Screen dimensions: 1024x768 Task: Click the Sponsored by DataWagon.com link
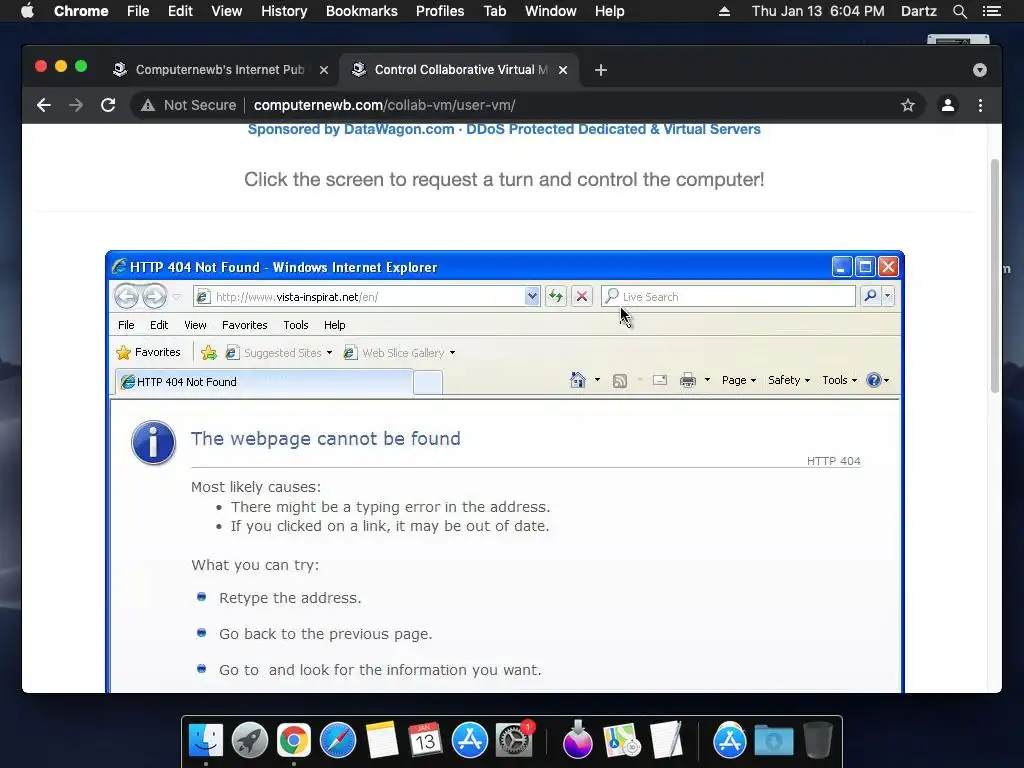pos(504,129)
